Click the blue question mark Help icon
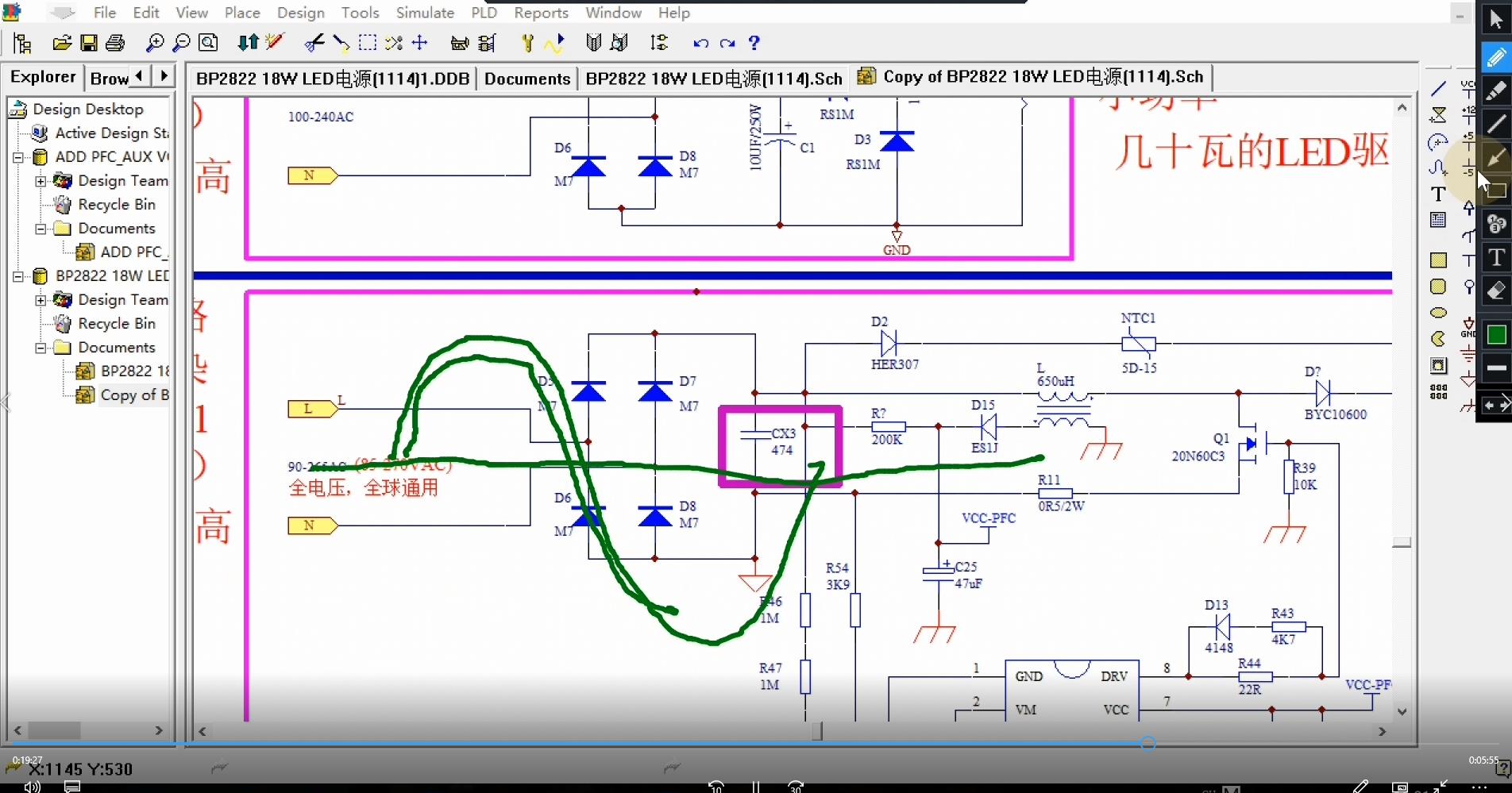Image resolution: width=1512 pixels, height=793 pixels. coord(754,43)
